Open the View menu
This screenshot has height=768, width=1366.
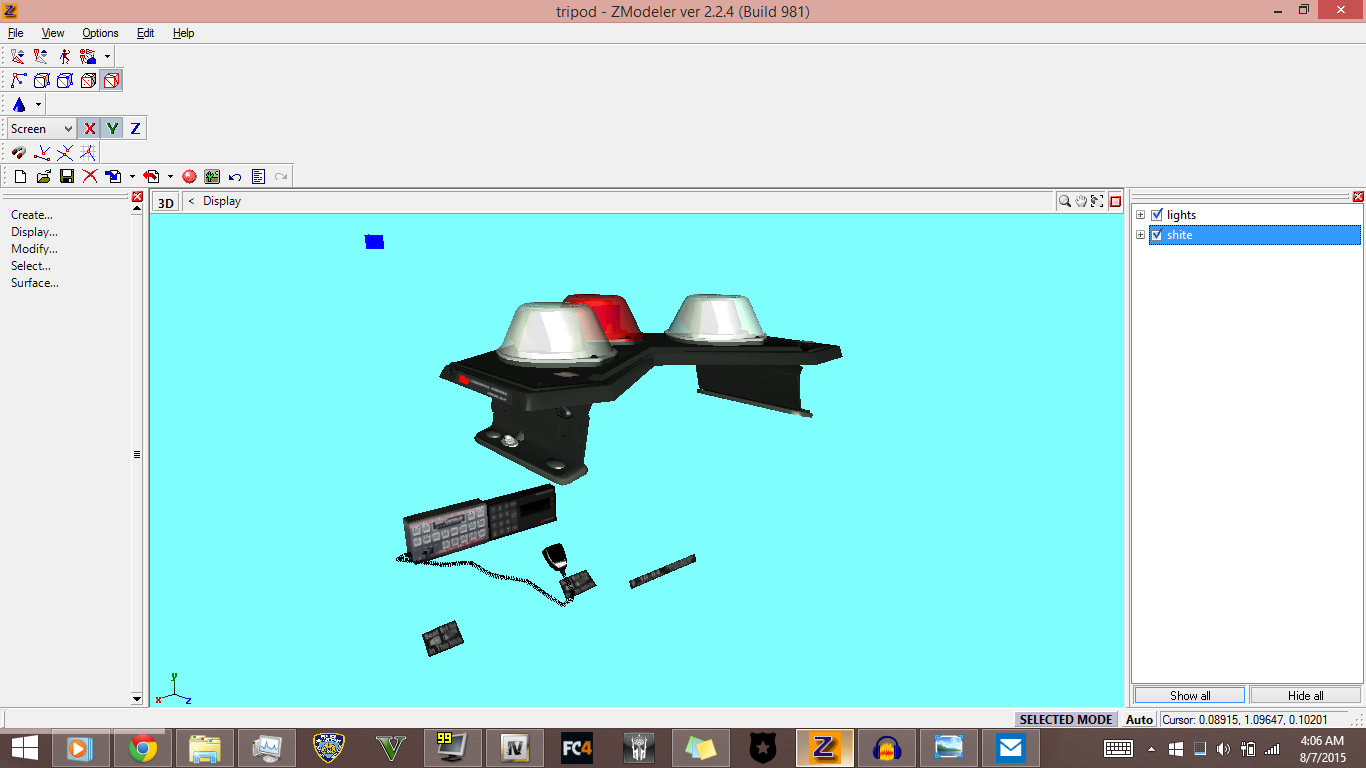pos(53,33)
